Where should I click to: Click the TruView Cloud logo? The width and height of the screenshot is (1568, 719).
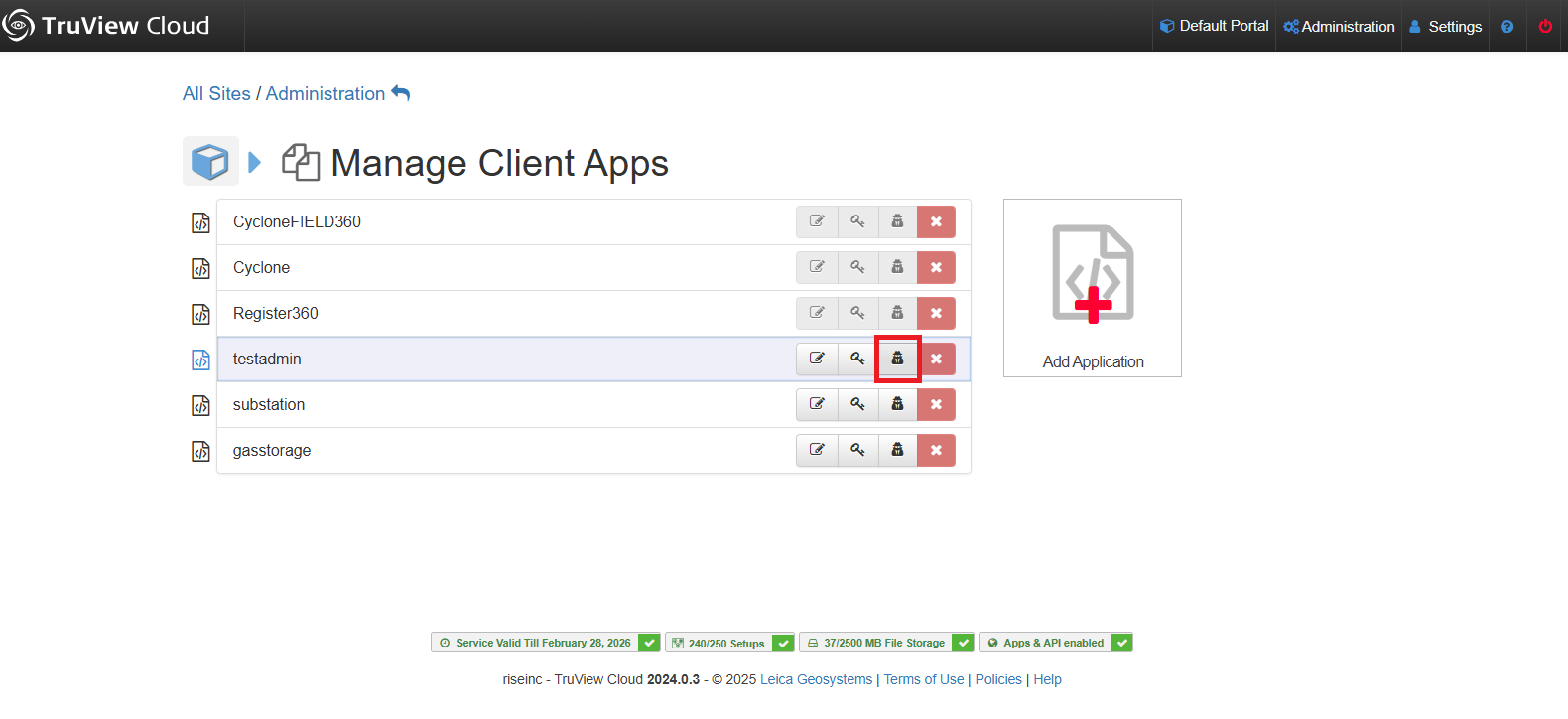coord(106,26)
